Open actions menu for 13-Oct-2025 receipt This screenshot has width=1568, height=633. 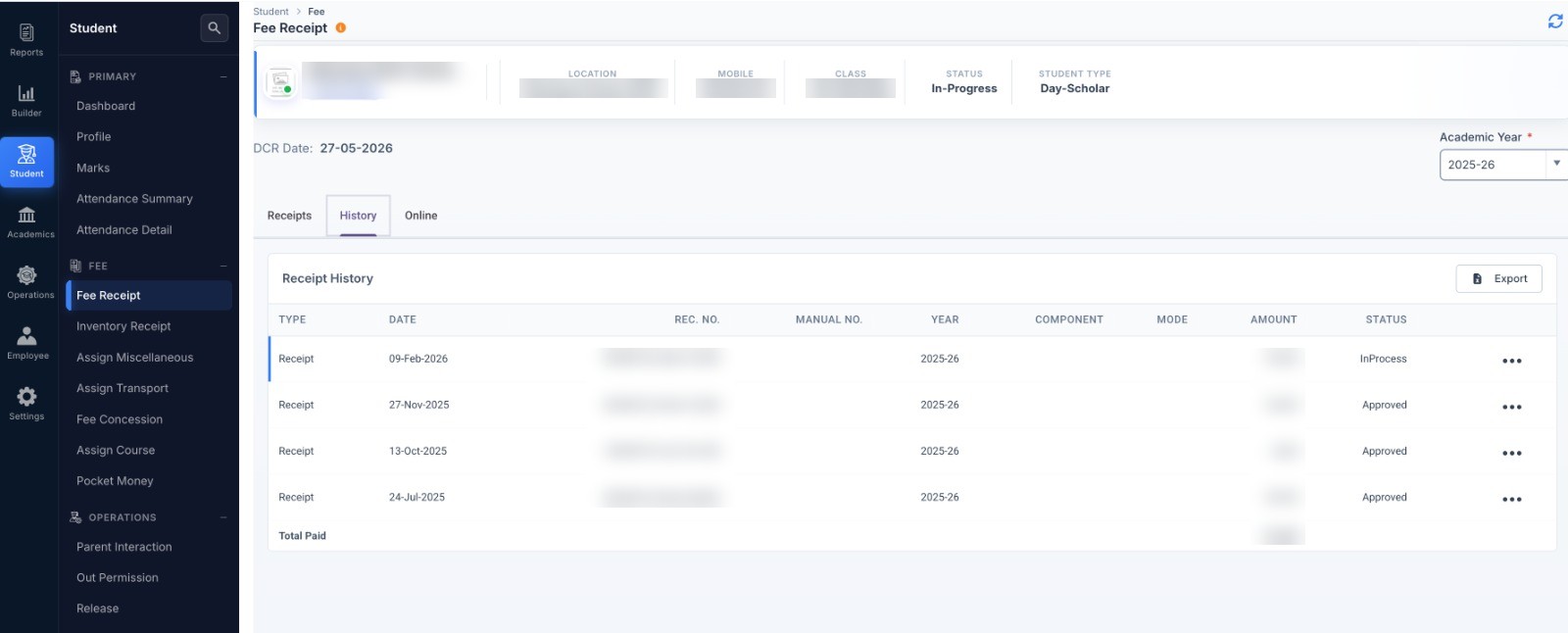(x=1512, y=453)
